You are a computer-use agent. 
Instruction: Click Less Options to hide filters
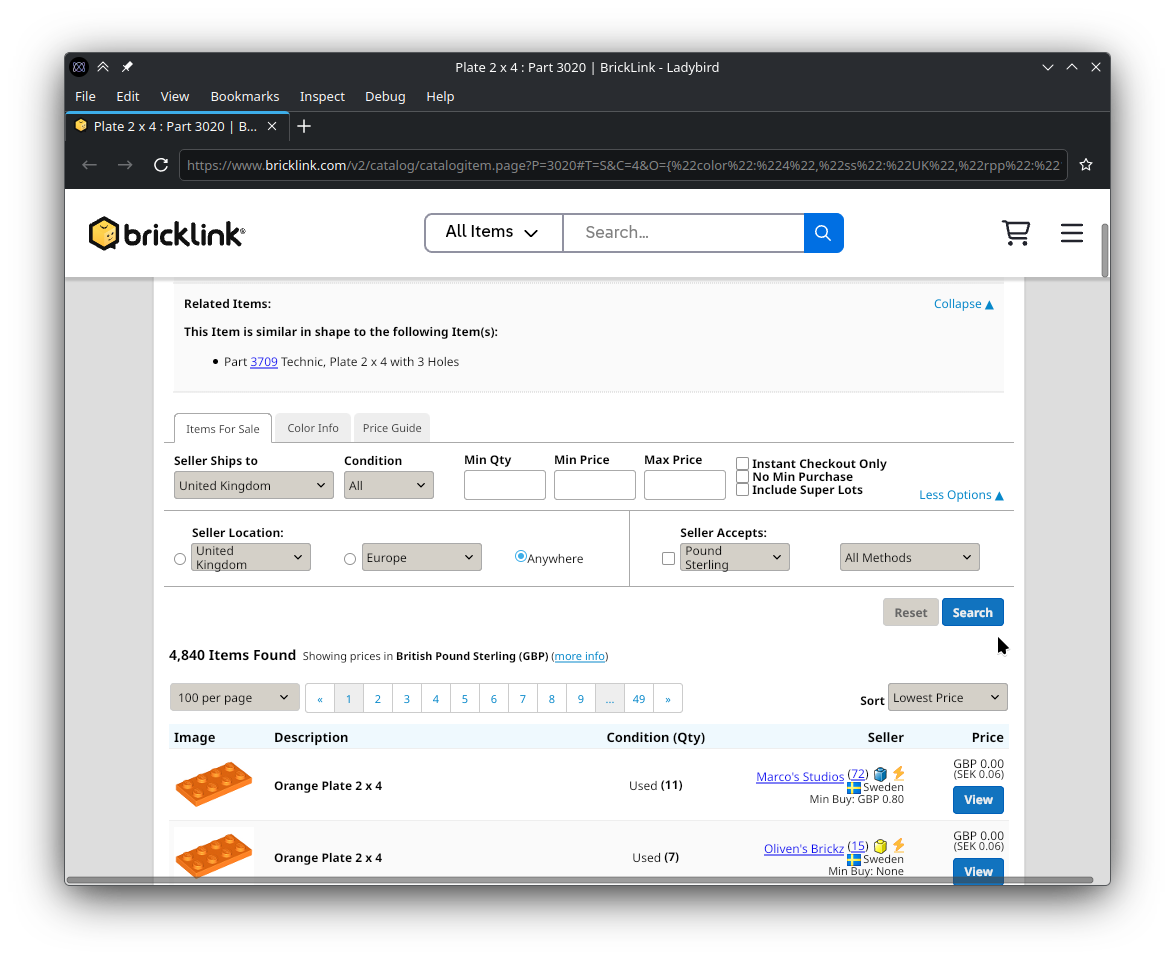[961, 495]
